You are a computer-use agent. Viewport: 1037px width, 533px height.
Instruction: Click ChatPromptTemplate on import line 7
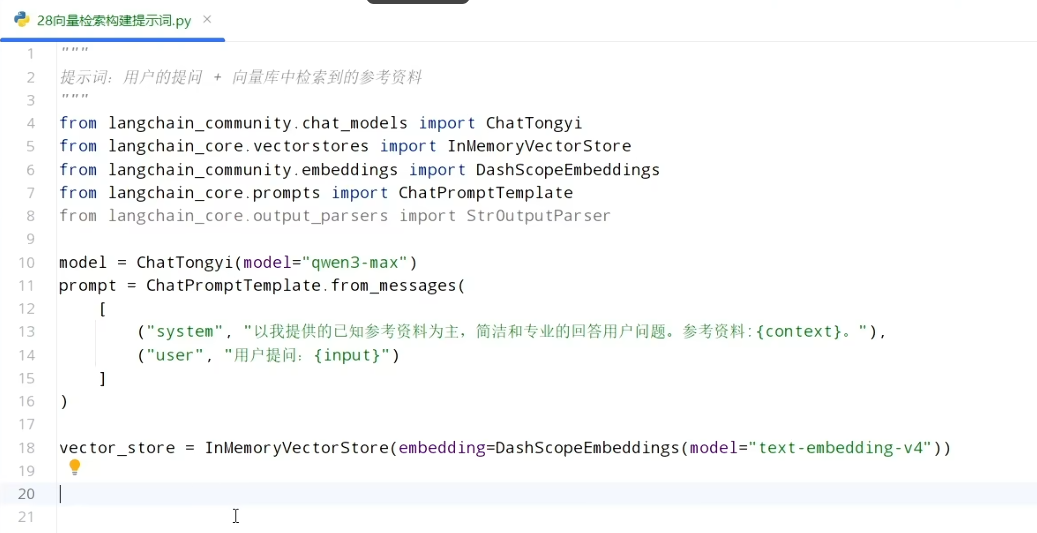pyautogui.click(x=485, y=193)
